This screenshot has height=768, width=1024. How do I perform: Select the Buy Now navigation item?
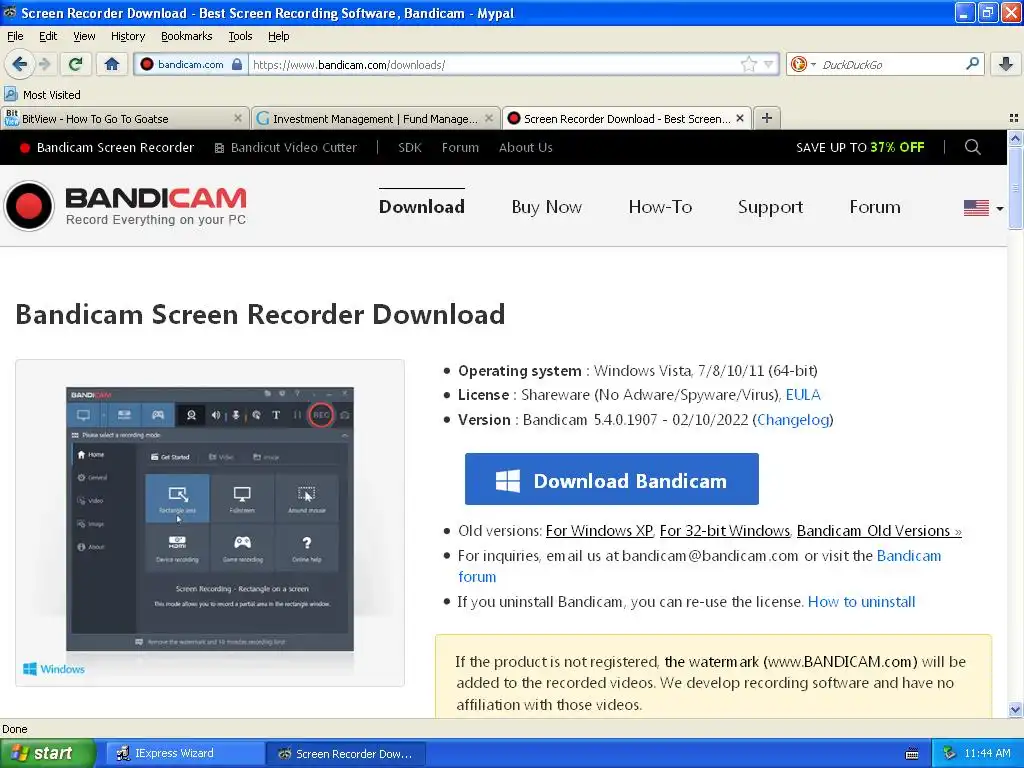point(547,206)
